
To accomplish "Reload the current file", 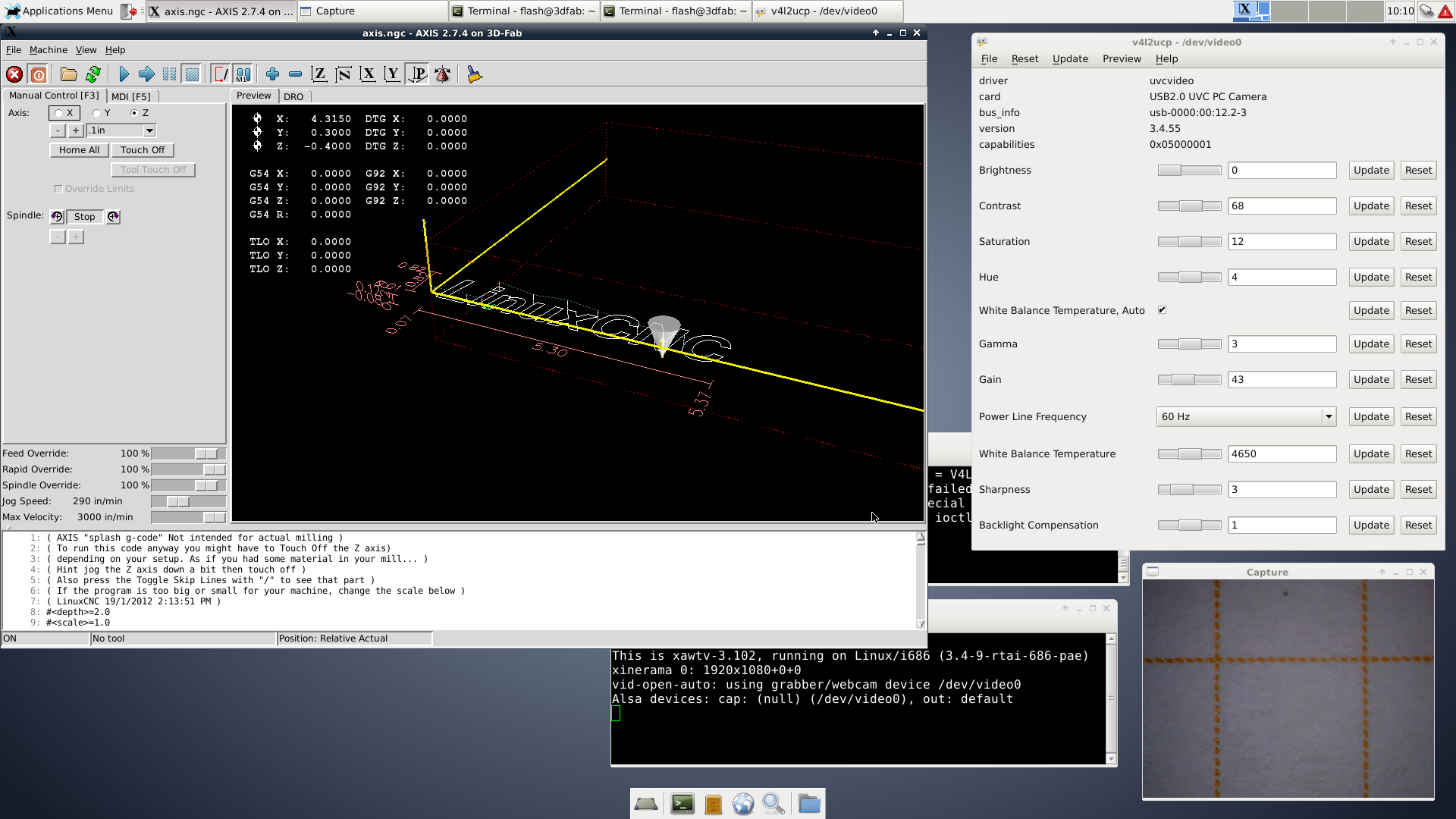I will point(93,74).
